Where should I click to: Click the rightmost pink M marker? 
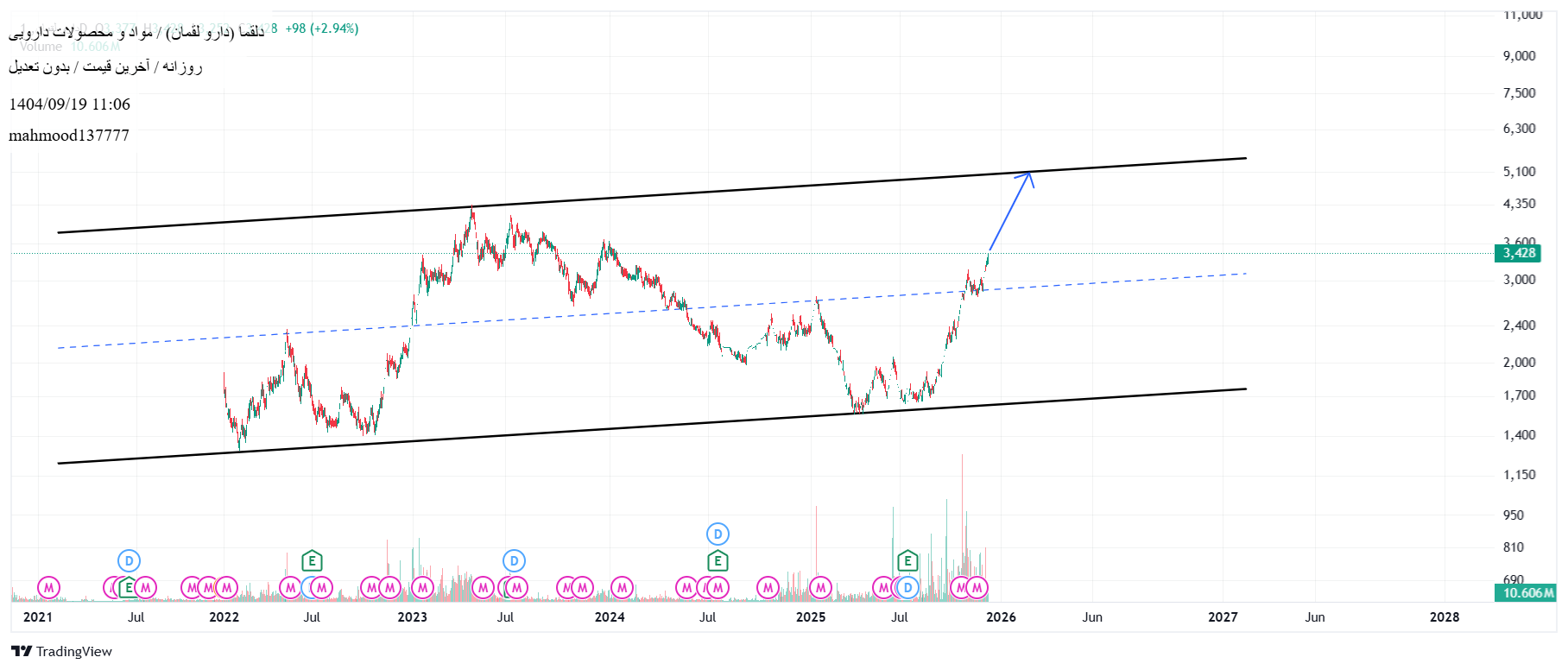point(977,588)
